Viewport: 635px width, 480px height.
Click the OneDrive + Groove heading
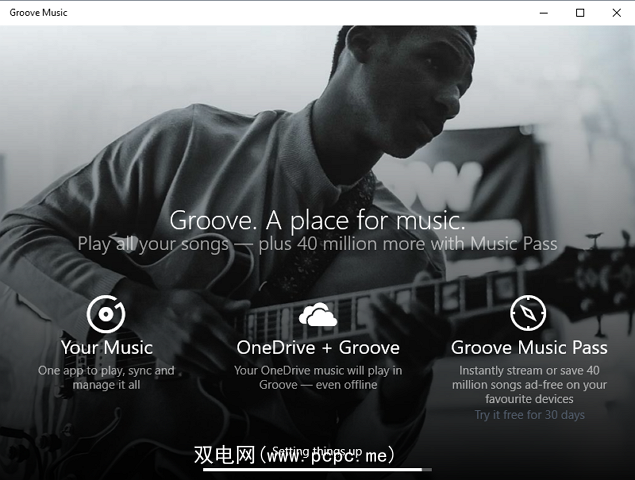pyautogui.click(x=318, y=348)
